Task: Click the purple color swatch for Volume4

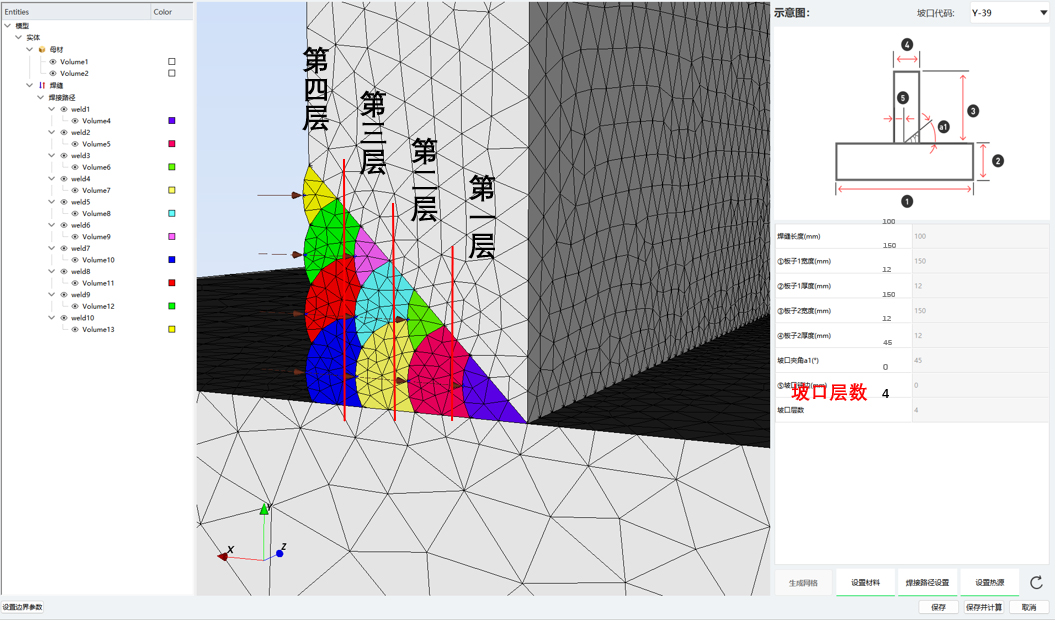Action: click(x=172, y=121)
